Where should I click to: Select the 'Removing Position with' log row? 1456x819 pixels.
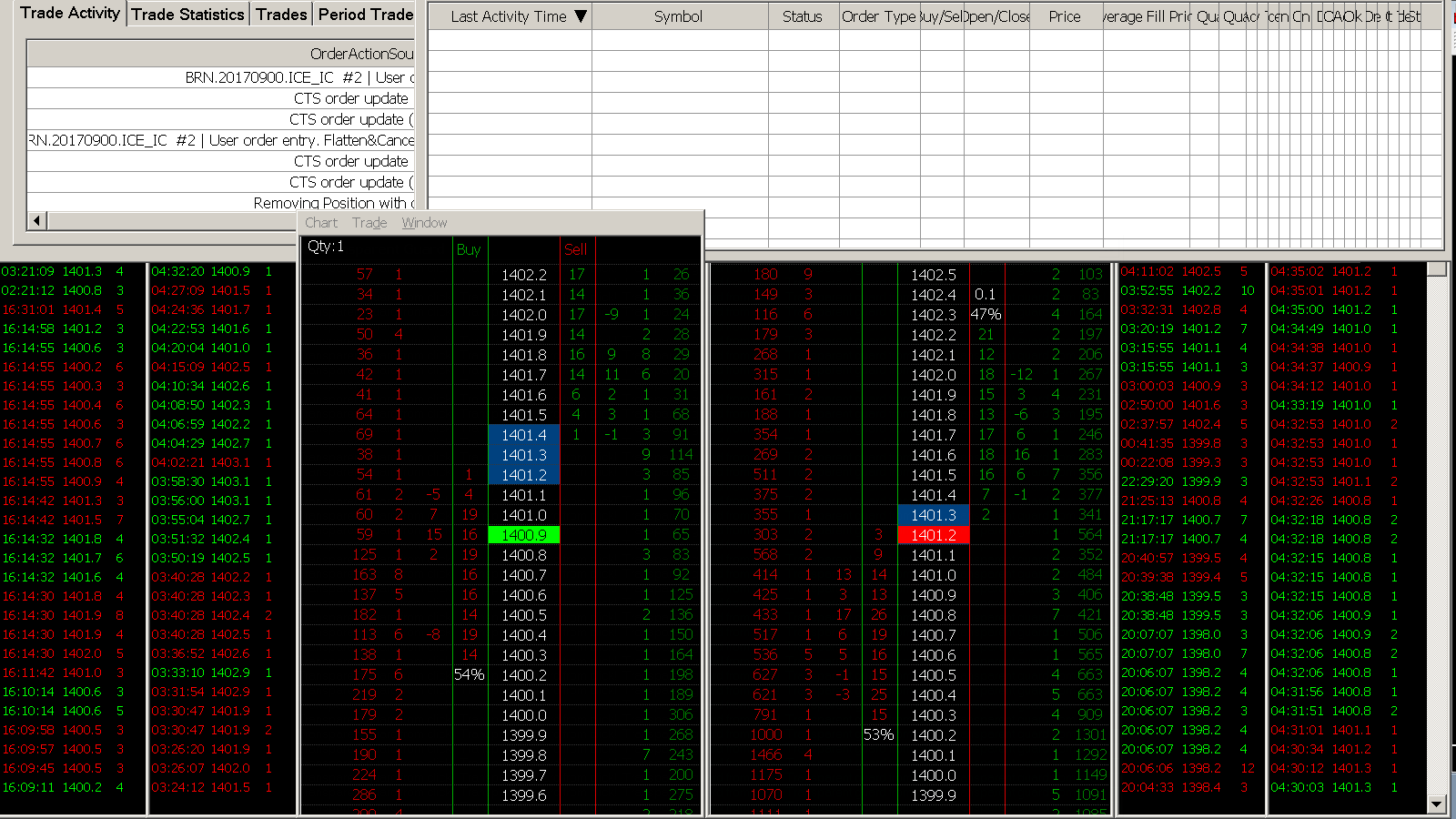point(221,203)
